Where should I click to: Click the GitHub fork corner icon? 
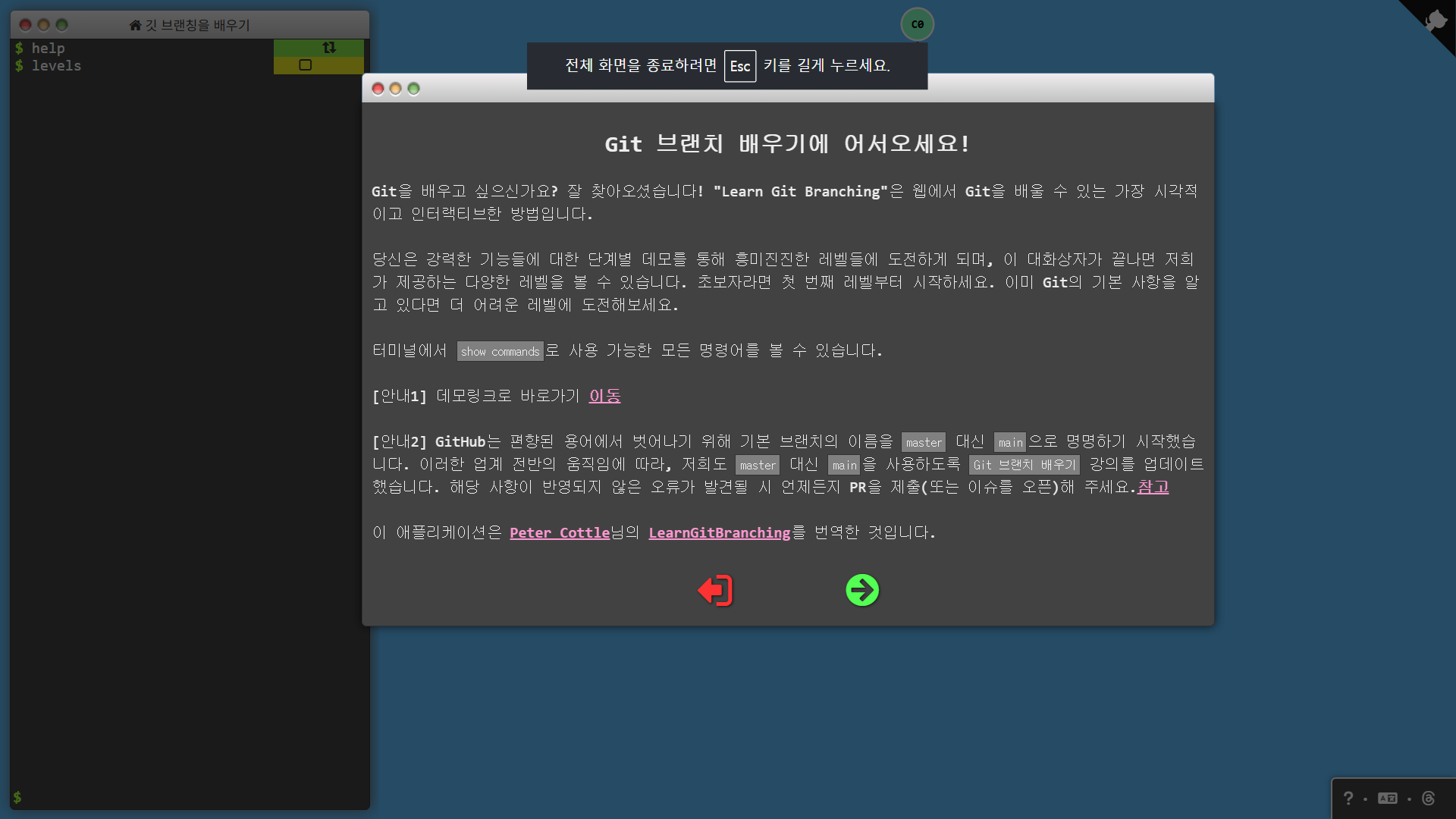pos(1436,20)
